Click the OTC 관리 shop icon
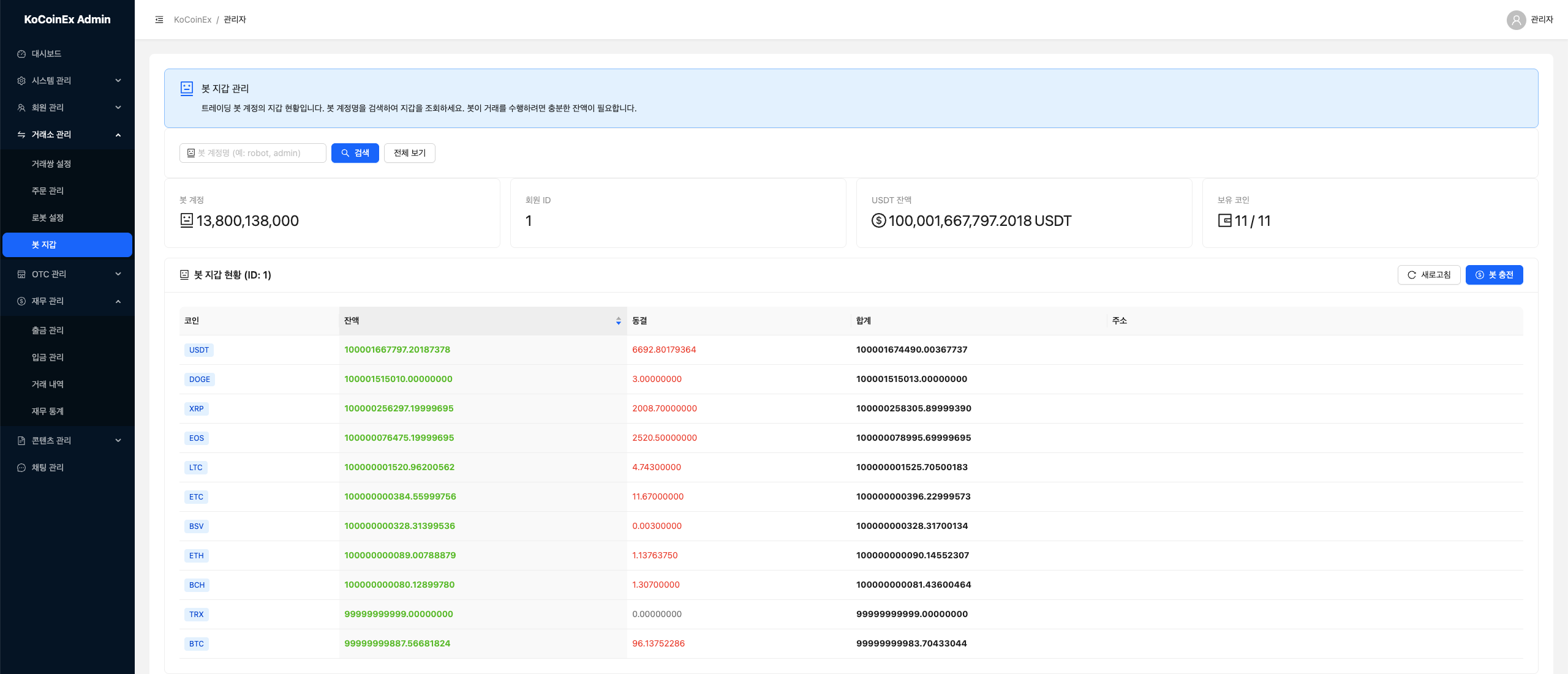The height and width of the screenshot is (674, 1568). click(x=21, y=274)
